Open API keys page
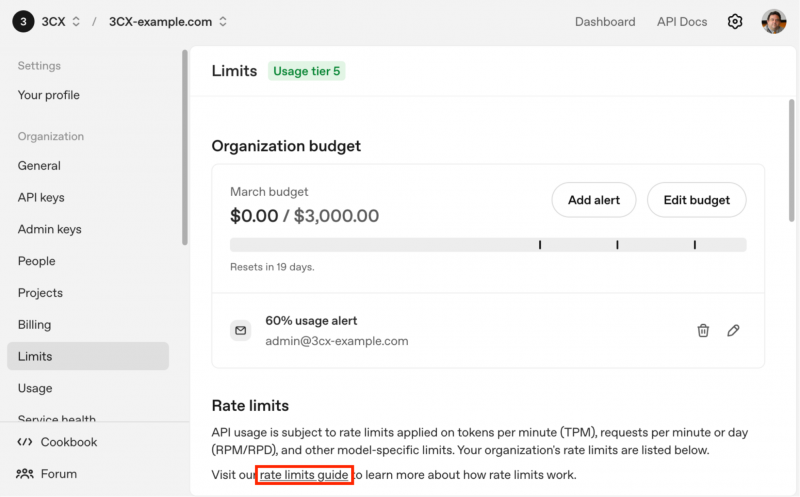The image size is (800, 497). pos(41,197)
